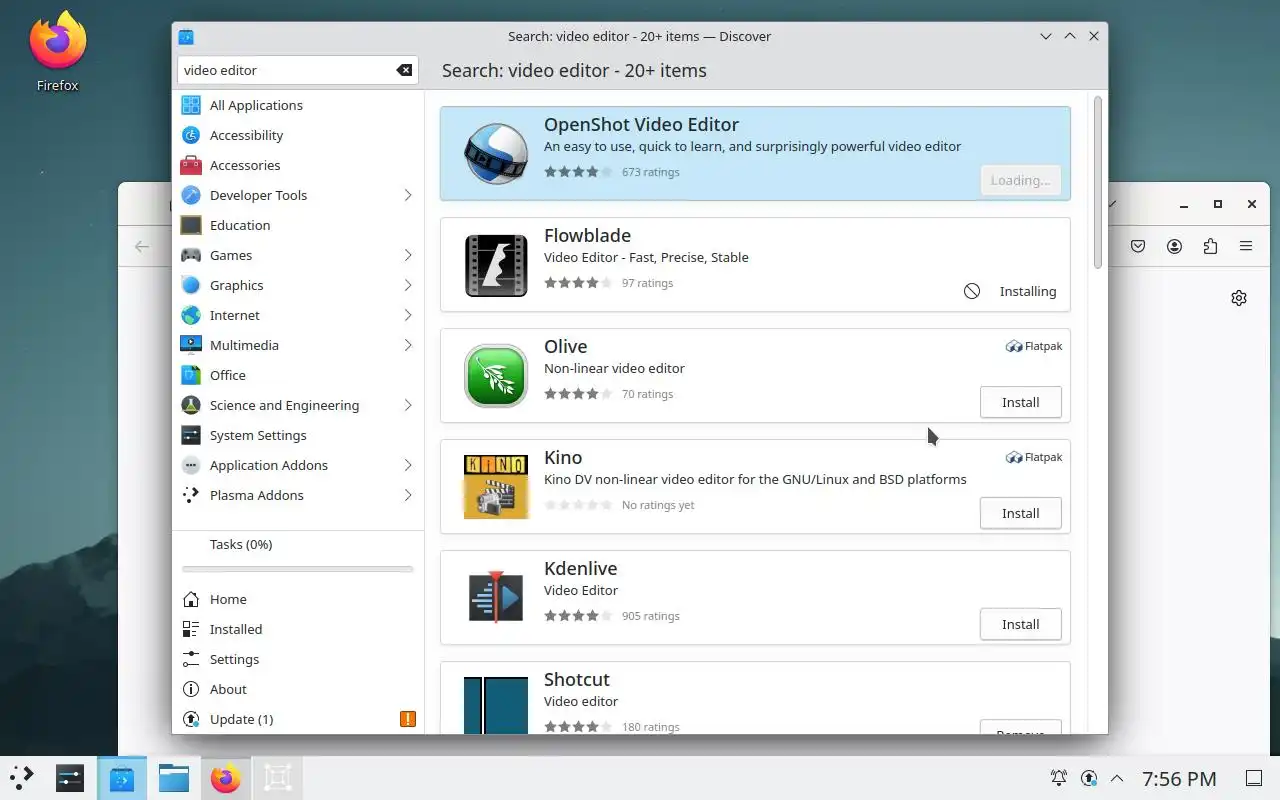This screenshot has height=800, width=1280.
Task: Click the Office category icon
Action: 191,375
